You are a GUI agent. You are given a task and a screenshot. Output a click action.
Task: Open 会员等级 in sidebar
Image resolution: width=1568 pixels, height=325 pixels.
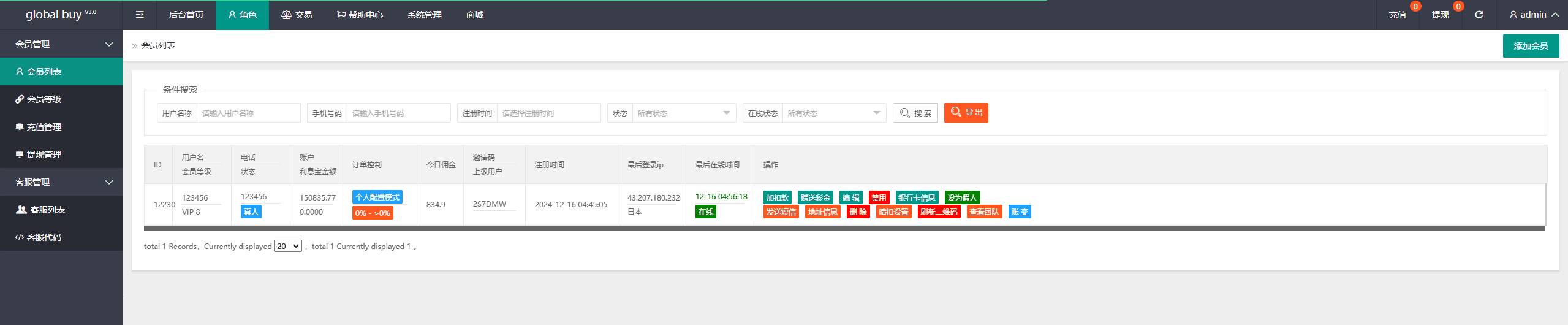61,99
